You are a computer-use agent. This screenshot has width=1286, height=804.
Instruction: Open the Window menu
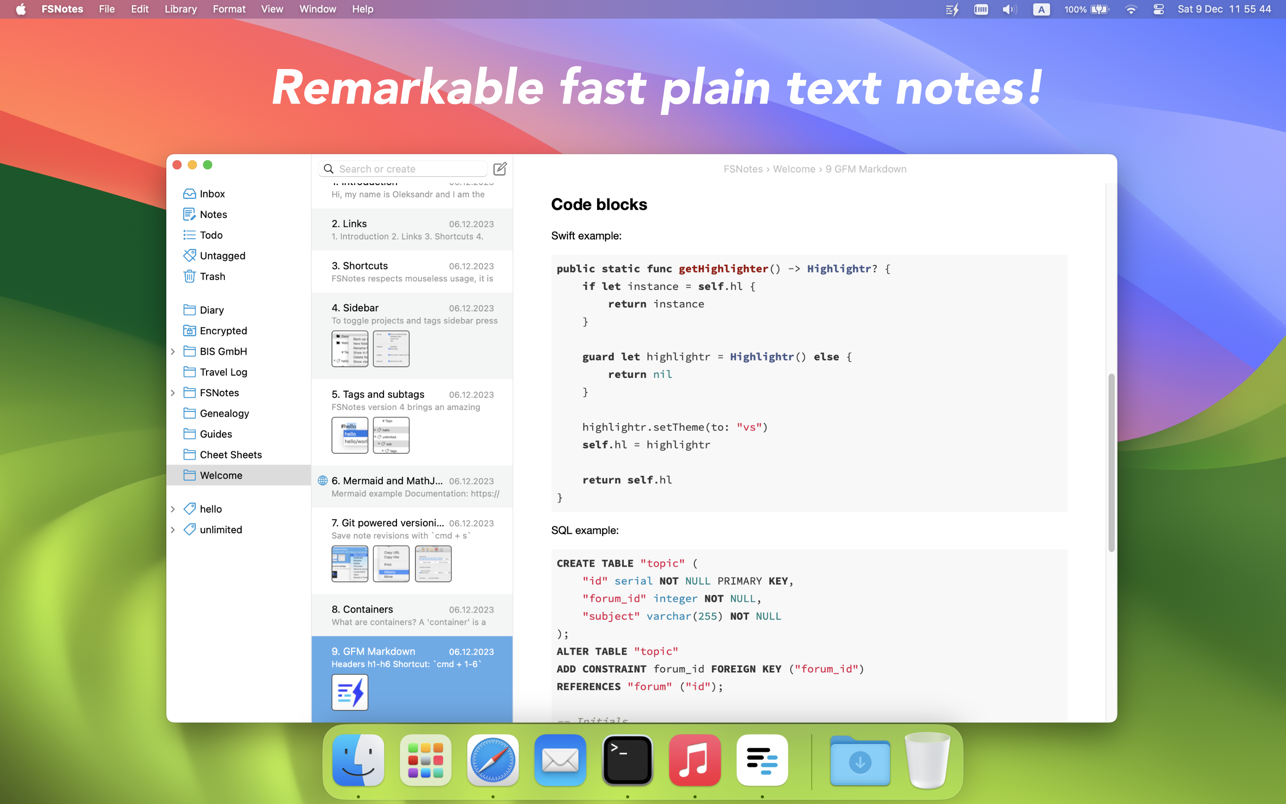[x=318, y=9]
